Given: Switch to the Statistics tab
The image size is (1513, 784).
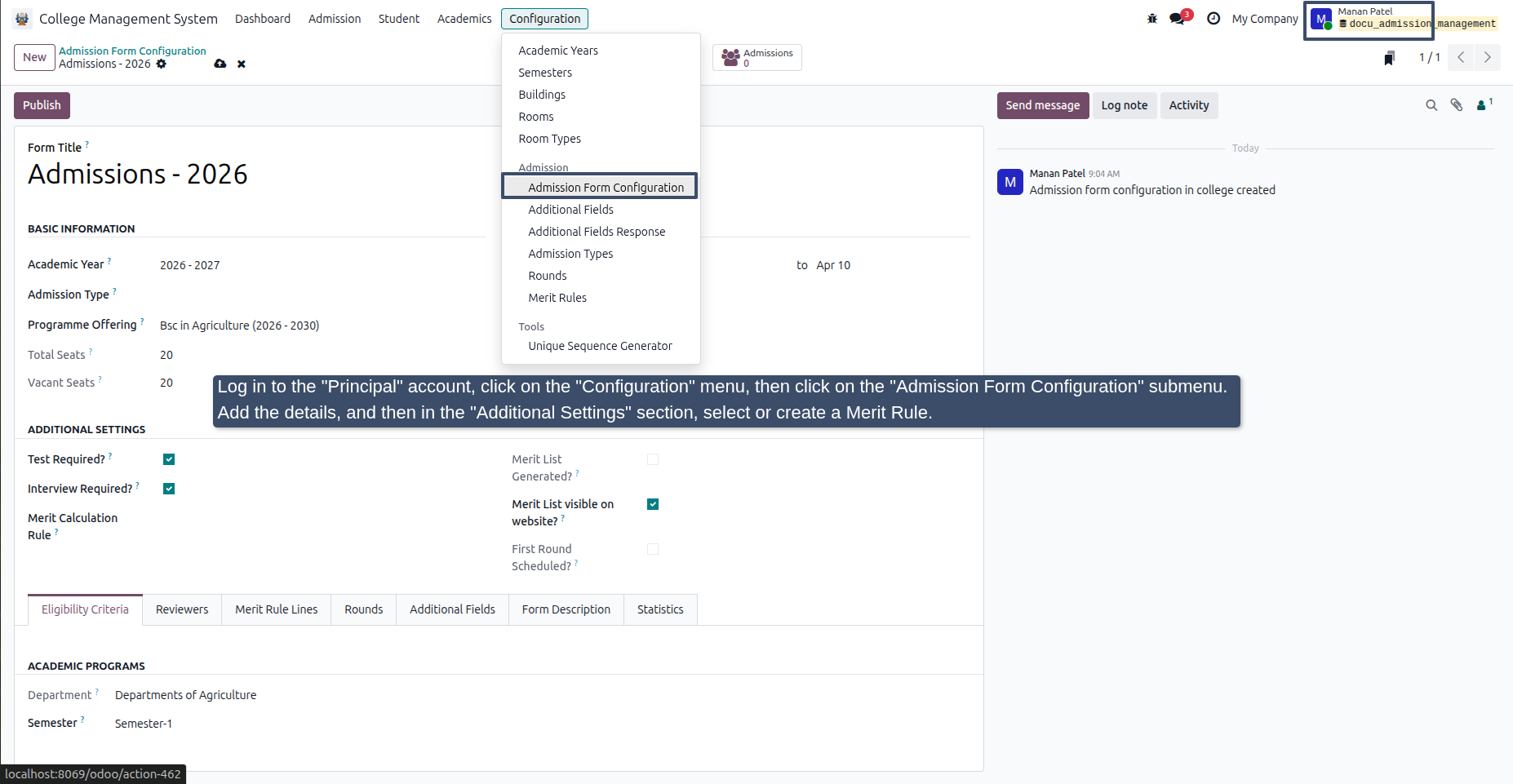Looking at the screenshot, I should (660, 609).
